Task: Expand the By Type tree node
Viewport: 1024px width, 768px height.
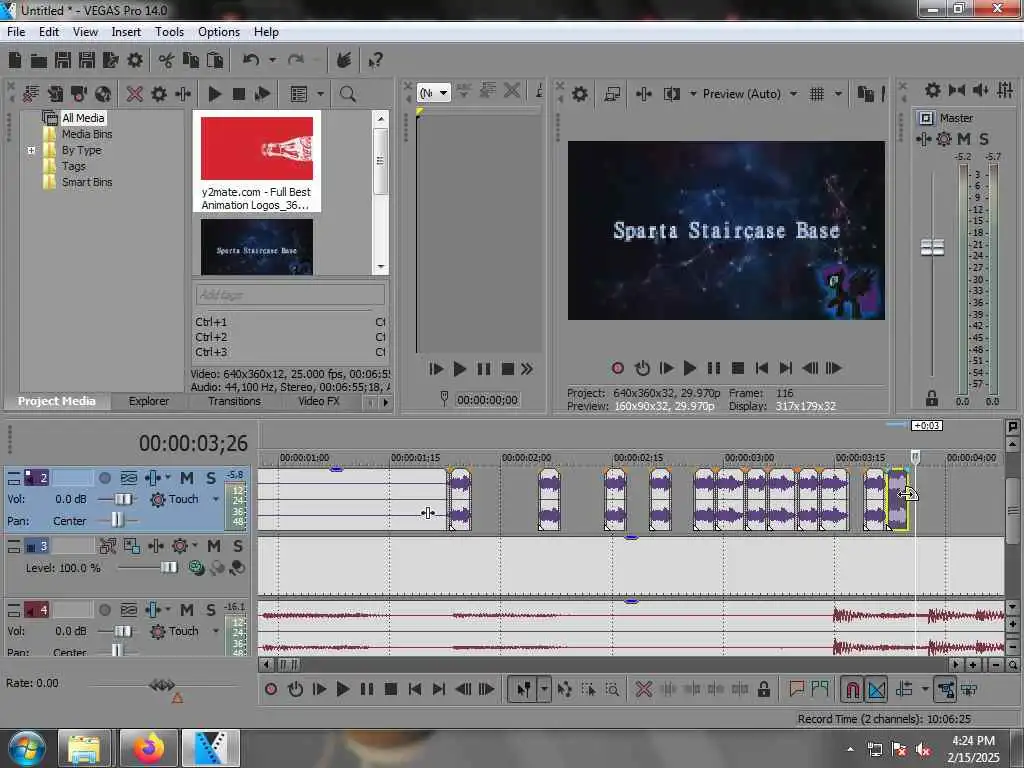Action: [x=31, y=150]
